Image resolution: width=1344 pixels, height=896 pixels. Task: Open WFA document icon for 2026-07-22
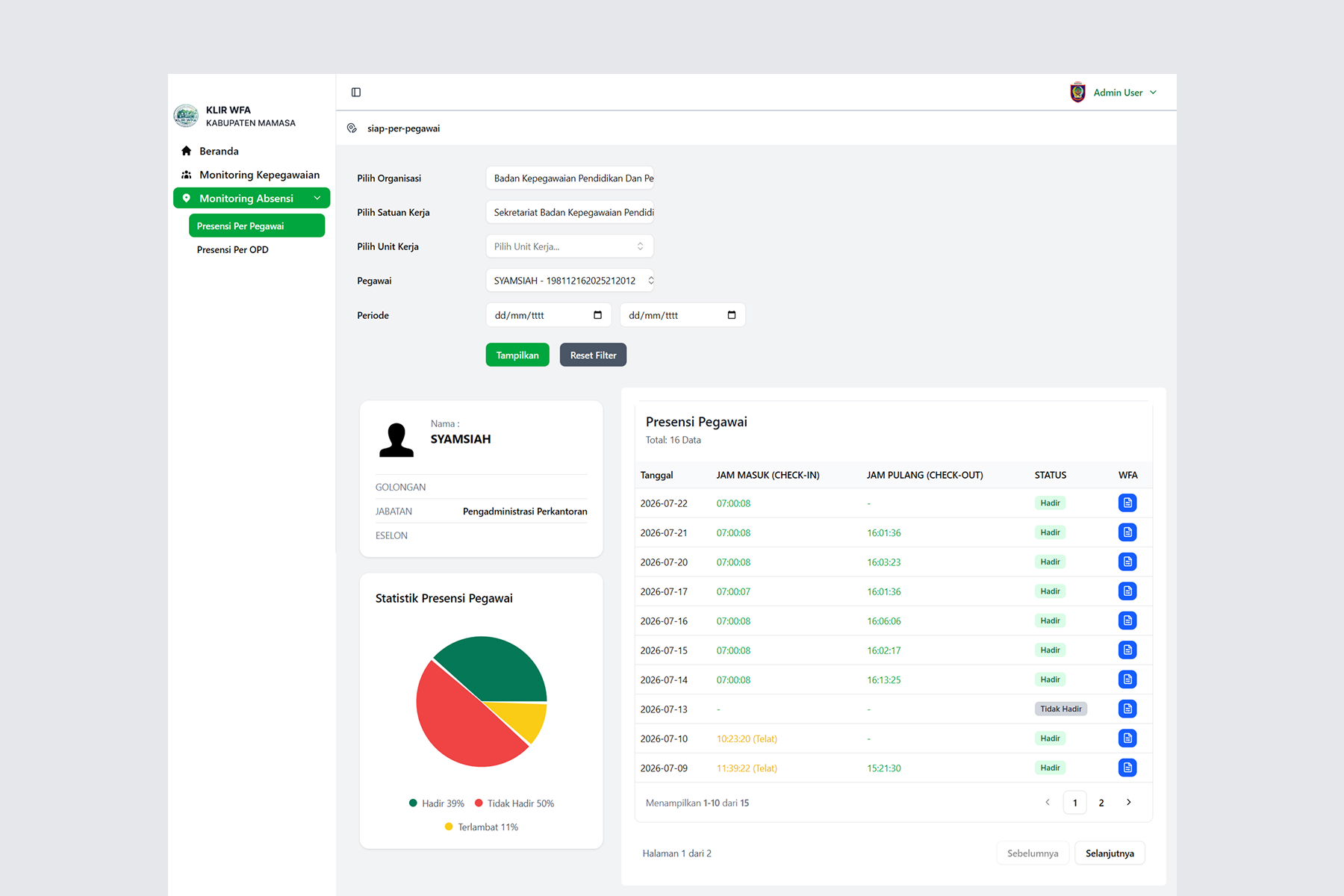pos(1127,503)
